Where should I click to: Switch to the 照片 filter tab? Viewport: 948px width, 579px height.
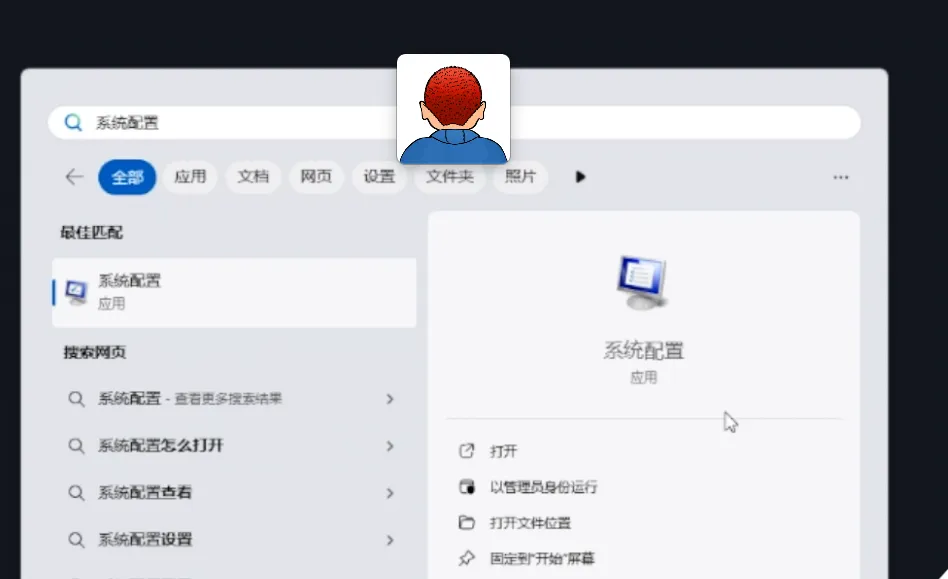[521, 177]
